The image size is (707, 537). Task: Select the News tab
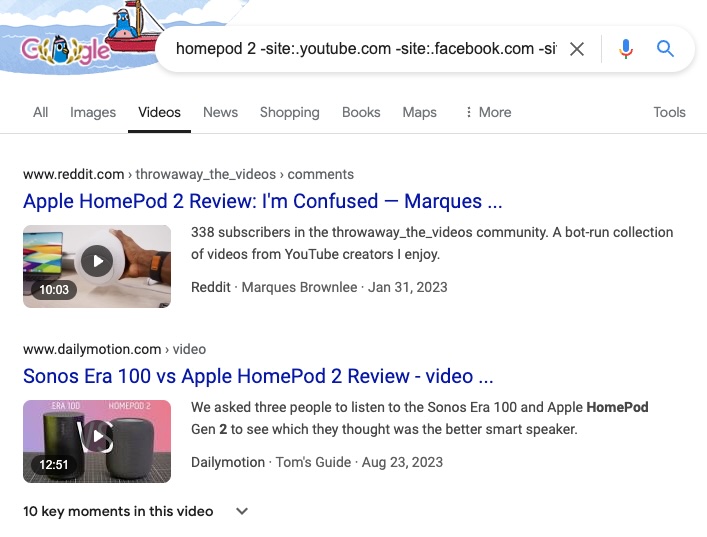220,112
